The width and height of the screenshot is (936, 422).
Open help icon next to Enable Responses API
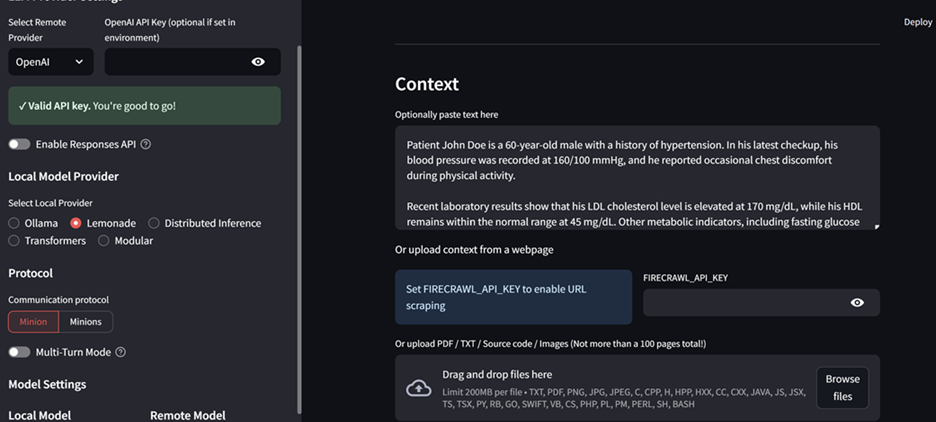click(145, 144)
